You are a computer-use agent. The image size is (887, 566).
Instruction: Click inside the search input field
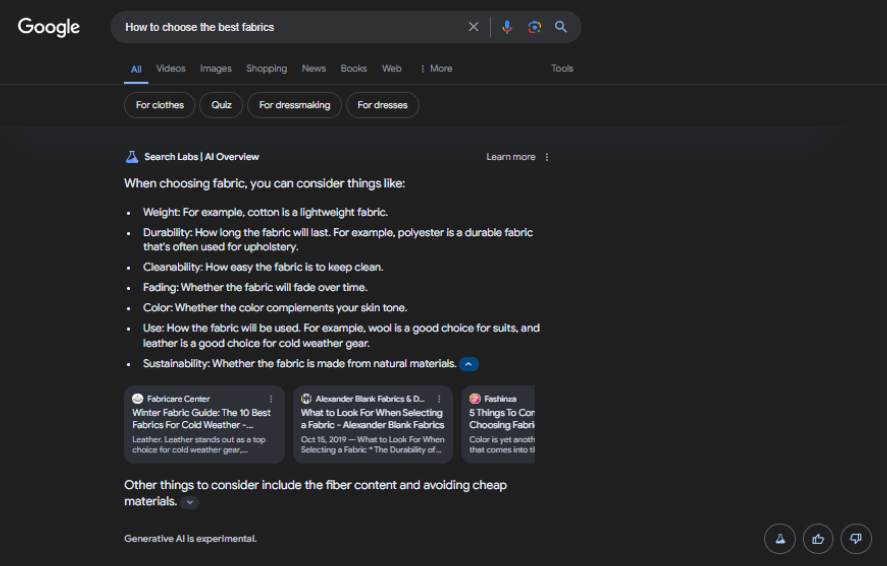coord(290,27)
